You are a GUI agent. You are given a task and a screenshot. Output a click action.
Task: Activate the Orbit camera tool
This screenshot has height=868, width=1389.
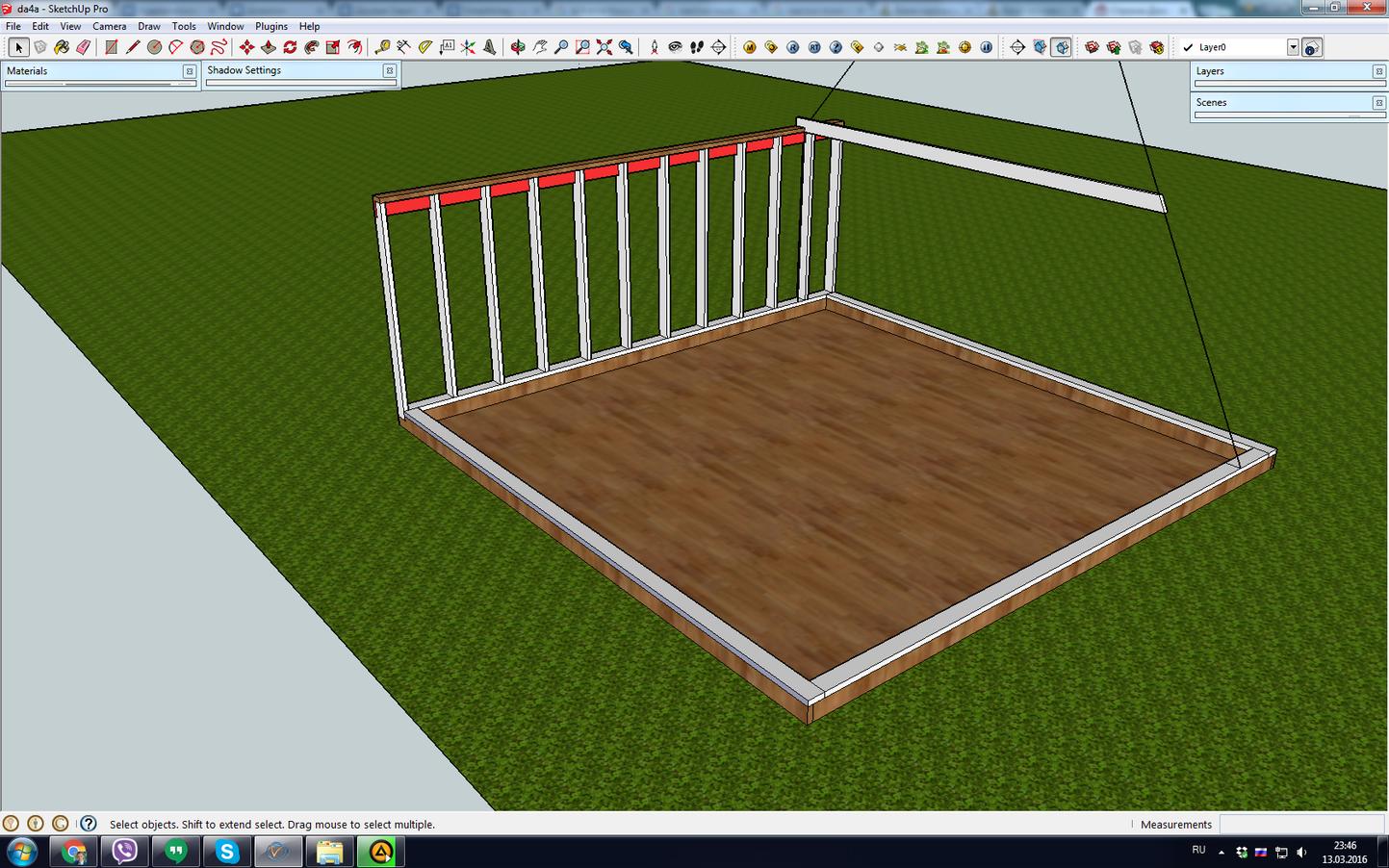coord(518,47)
